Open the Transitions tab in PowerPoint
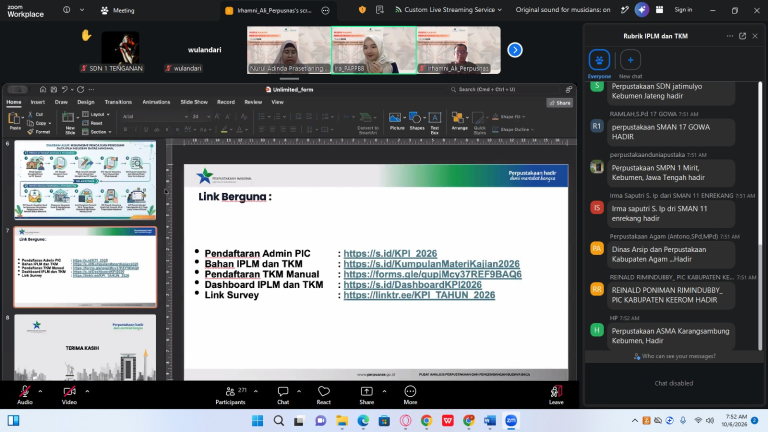This screenshot has height=432, width=768. click(x=118, y=102)
